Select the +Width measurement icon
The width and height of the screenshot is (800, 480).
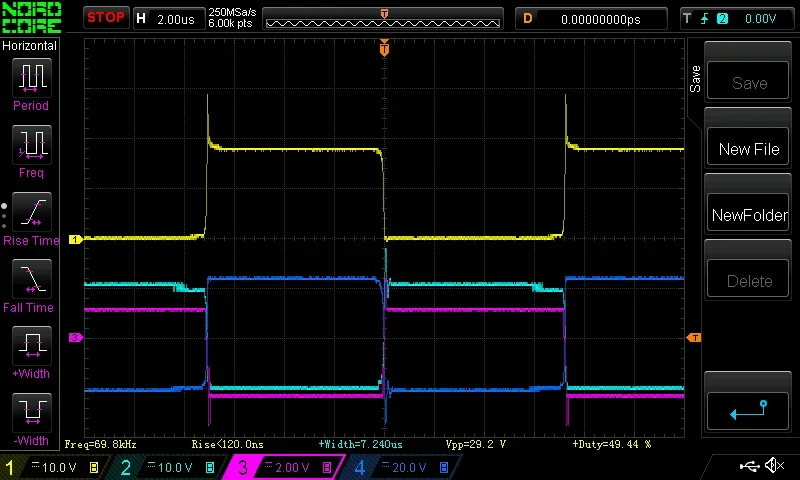tap(31, 346)
